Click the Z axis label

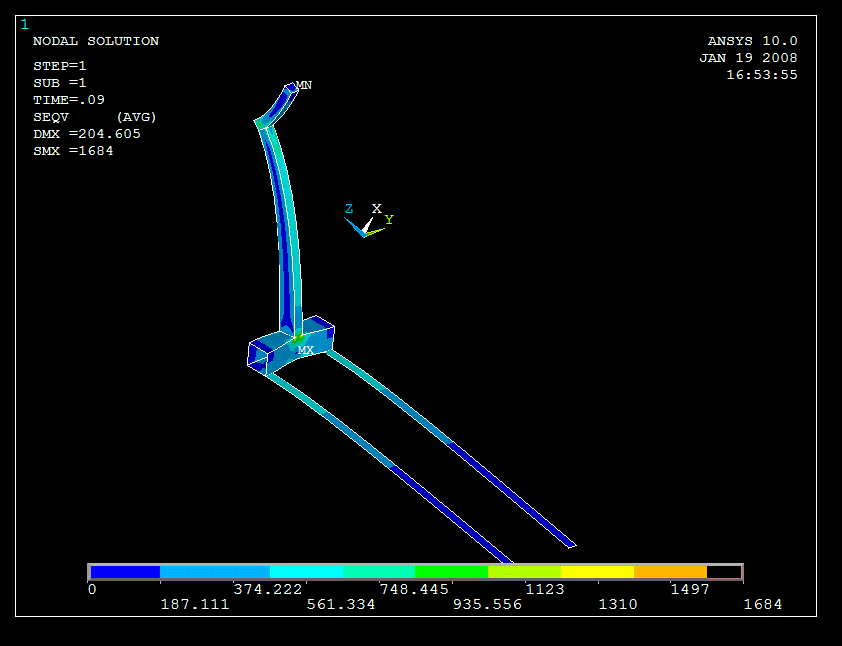[349, 209]
